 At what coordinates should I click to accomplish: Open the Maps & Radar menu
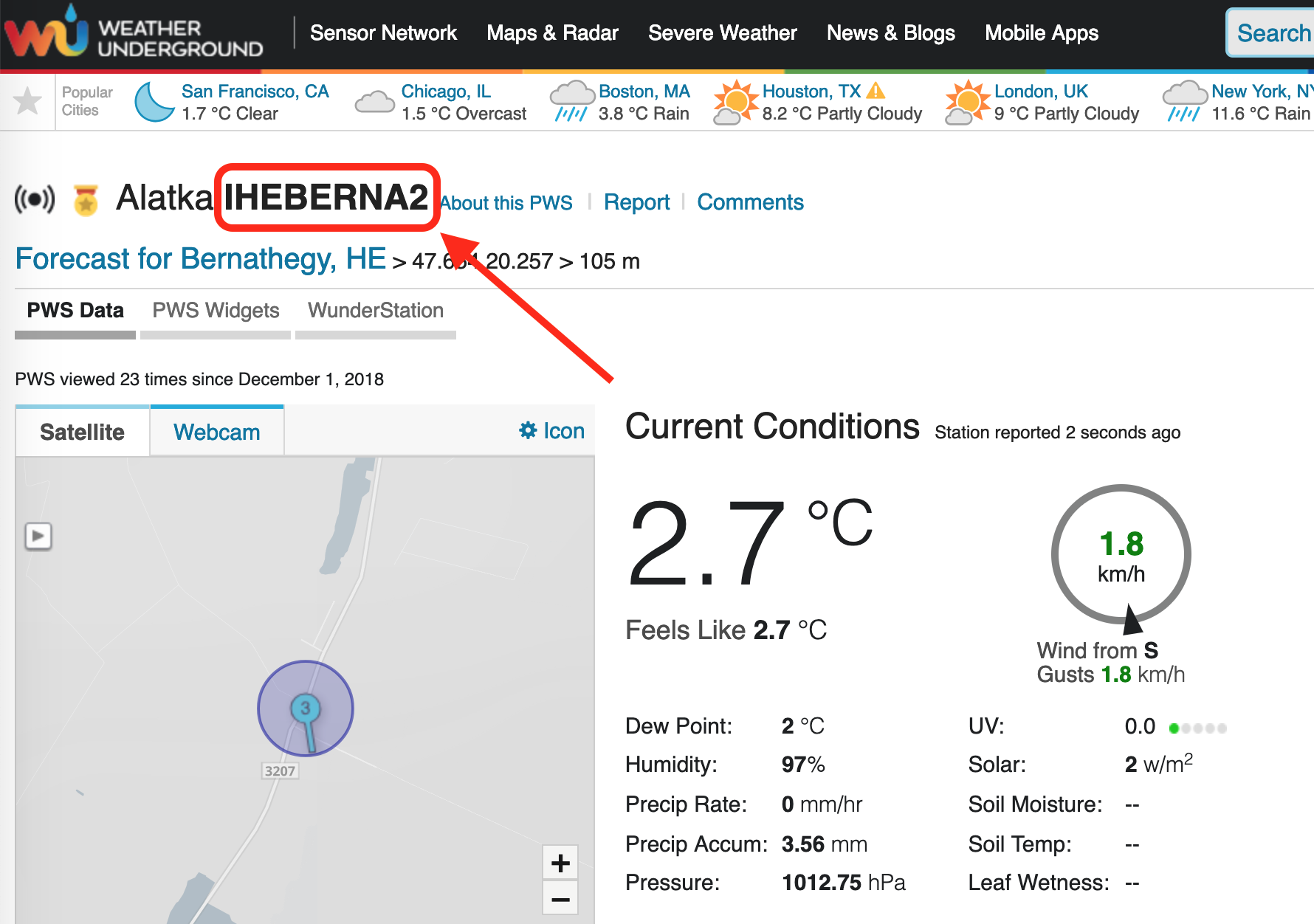(x=552, y=33)
